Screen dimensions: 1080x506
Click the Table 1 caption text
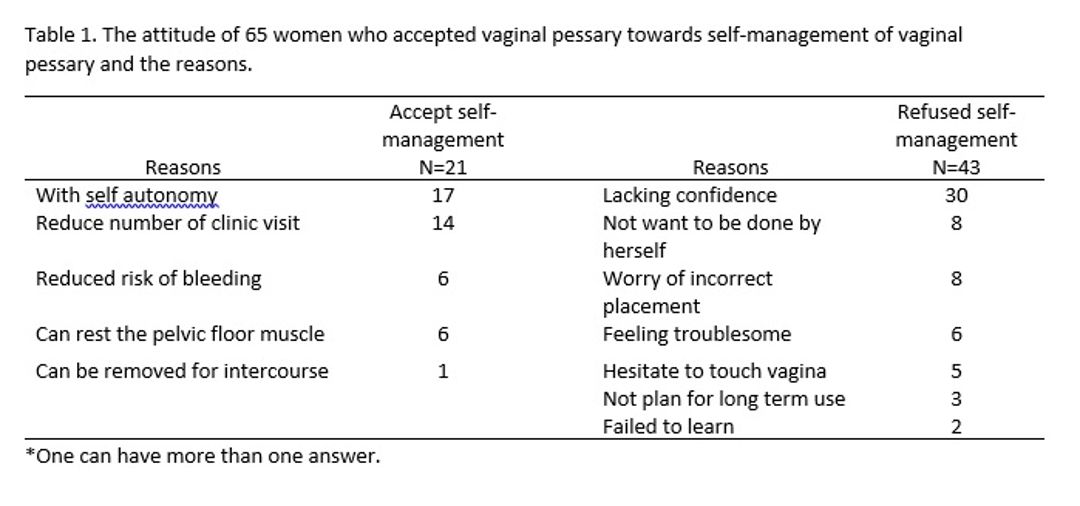(493, 50)
